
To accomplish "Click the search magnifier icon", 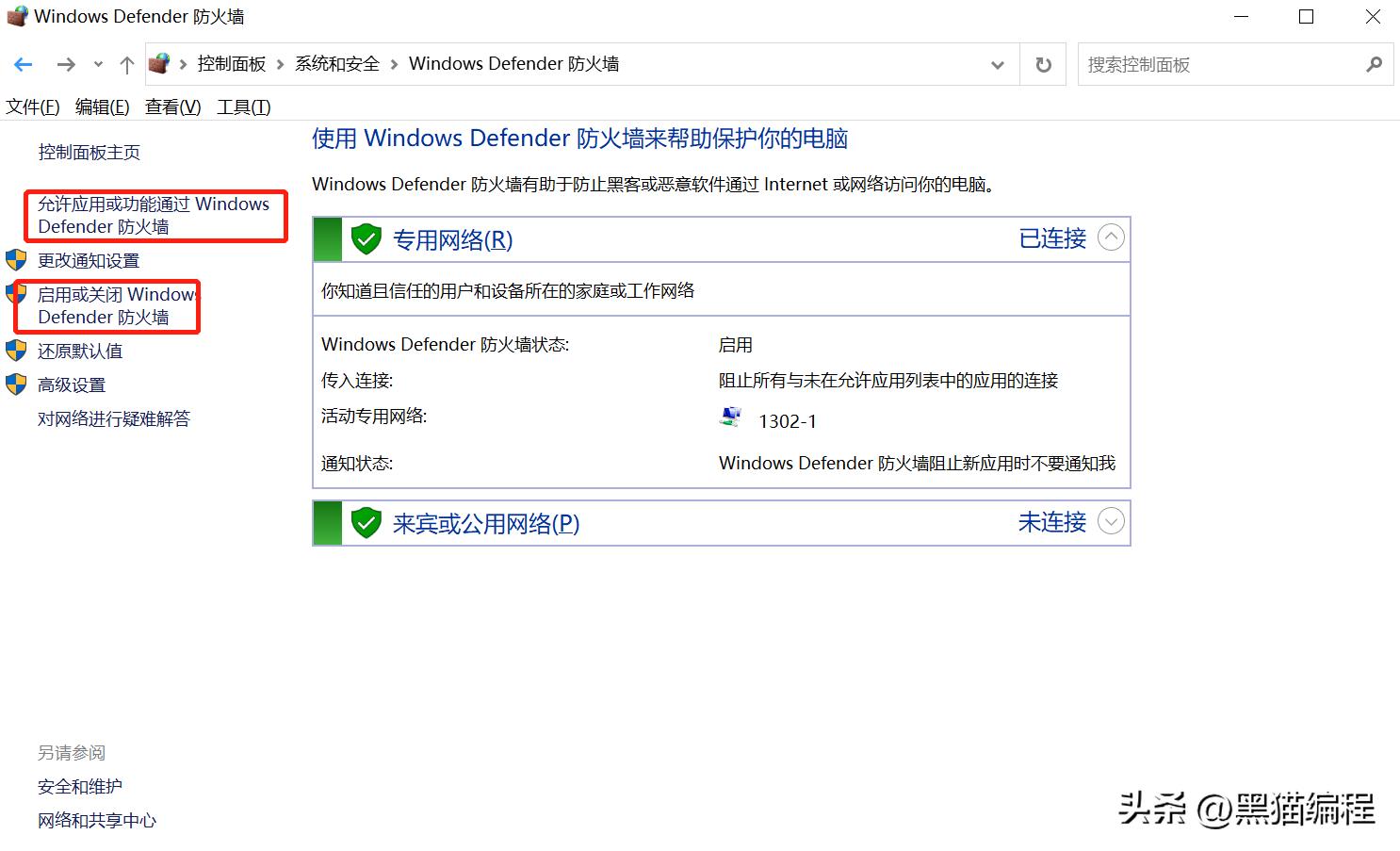I will [1375, 64].
